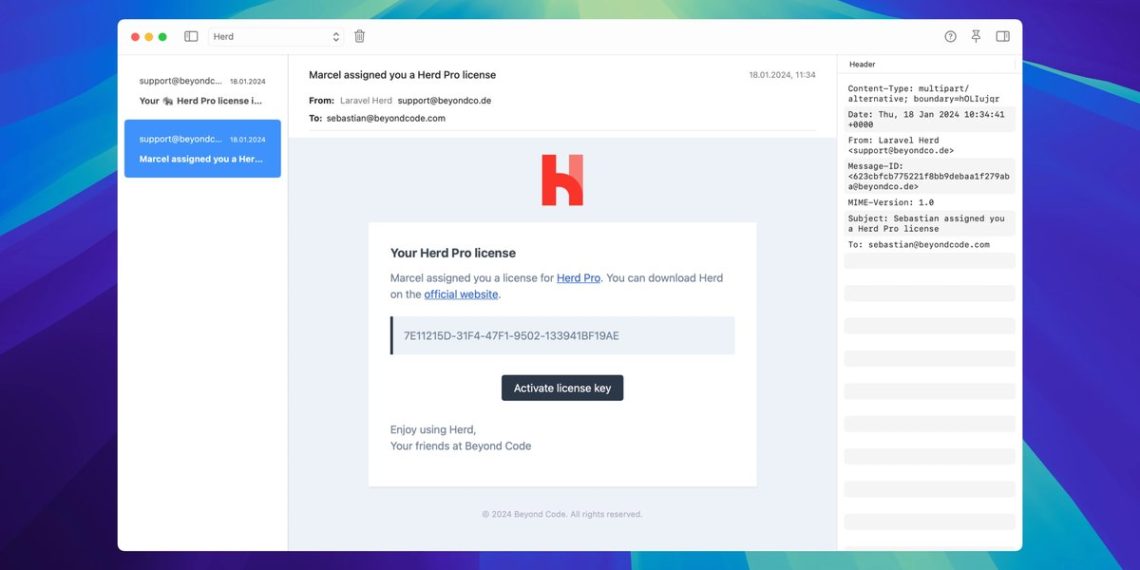
Task: Toggle the right header panel icon
Action: pos(1002,37)
